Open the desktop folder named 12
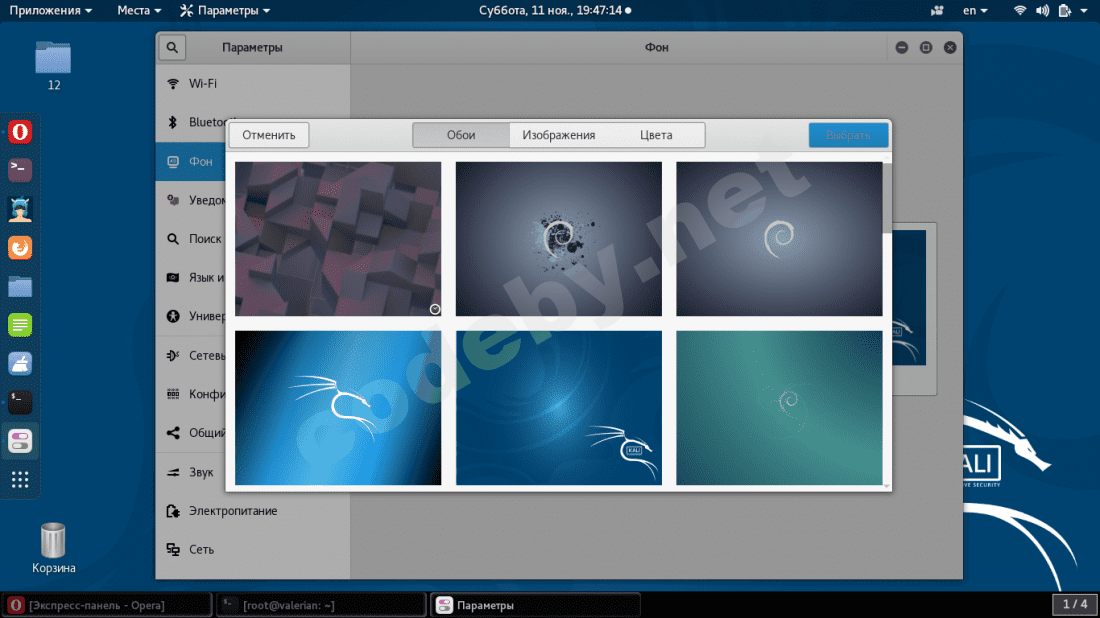Image resolution: width=1100 pixels, height=618 pixels. pos(53,66)
